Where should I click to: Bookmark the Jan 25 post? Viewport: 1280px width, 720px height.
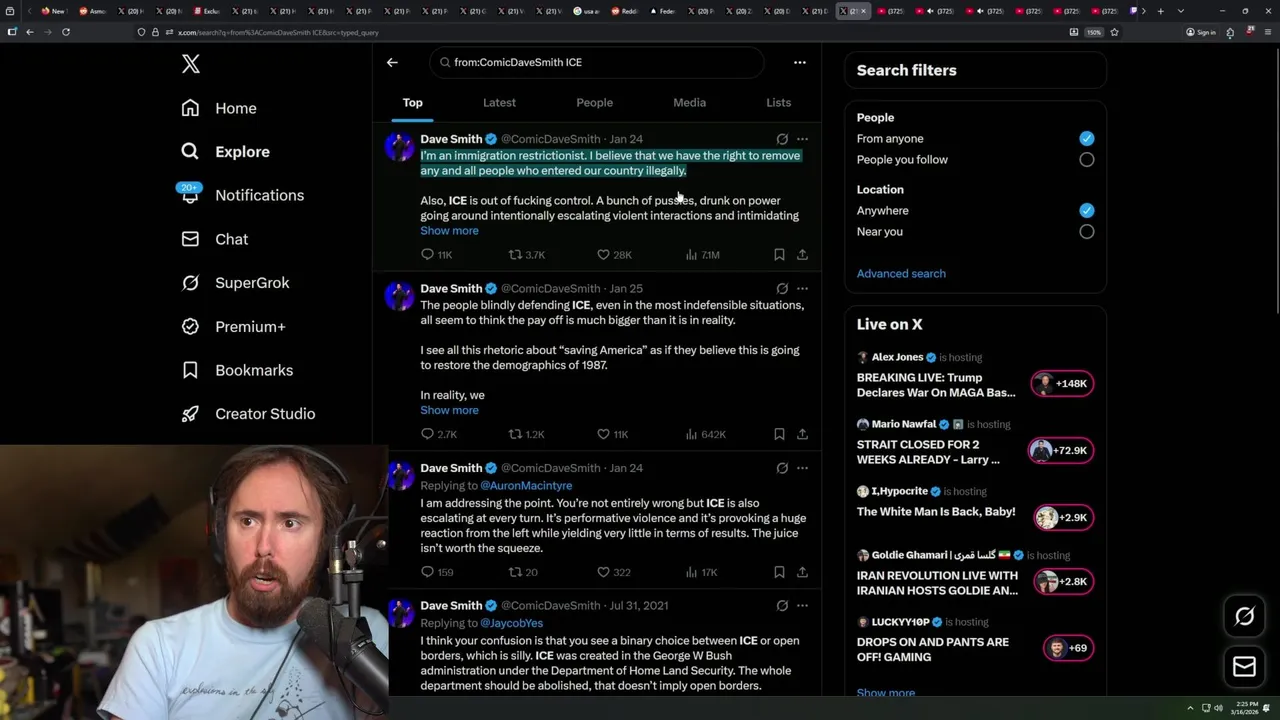click(779, 435)
